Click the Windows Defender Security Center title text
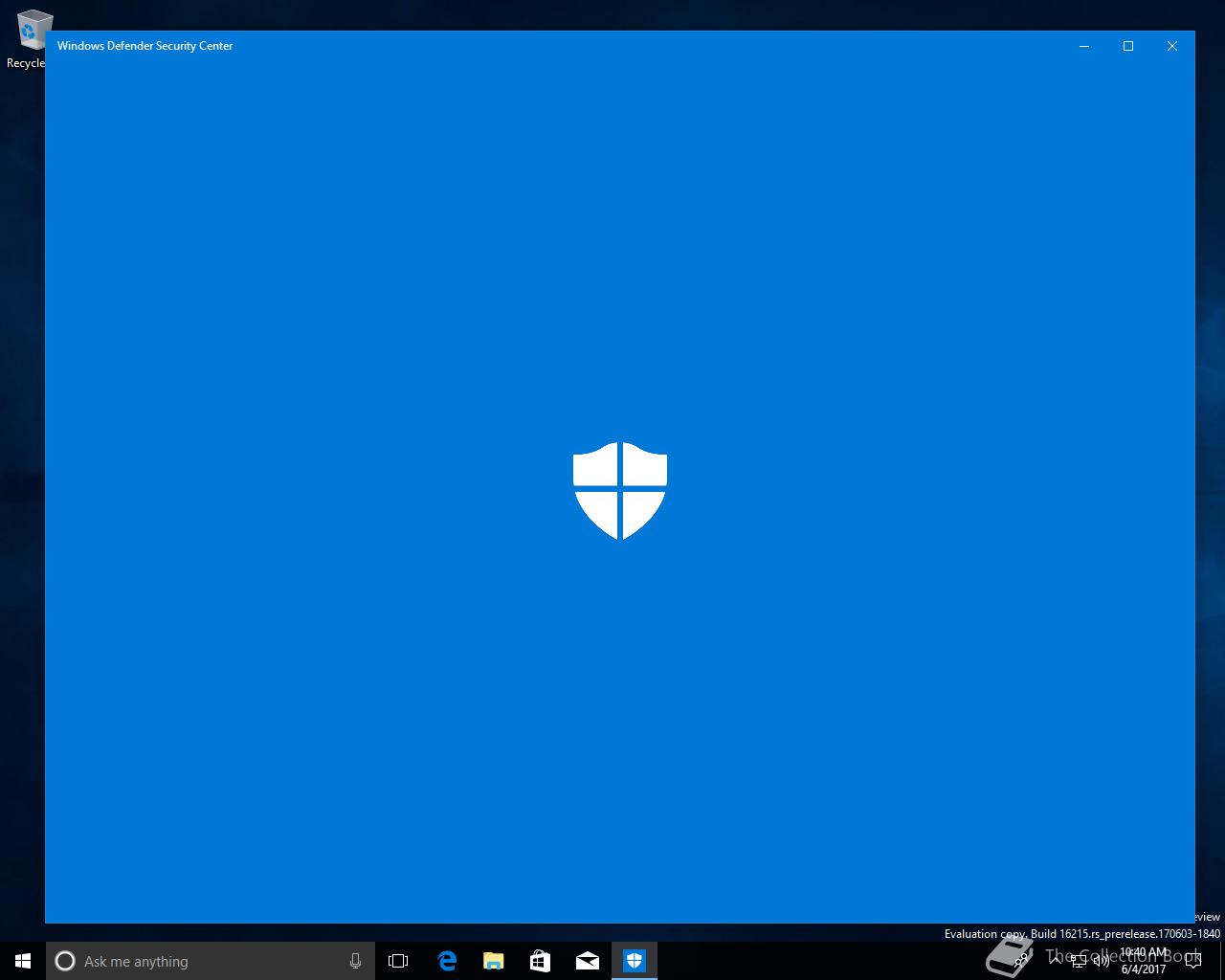Screen dimensions: 1225x980 click(x=145, y=46)
